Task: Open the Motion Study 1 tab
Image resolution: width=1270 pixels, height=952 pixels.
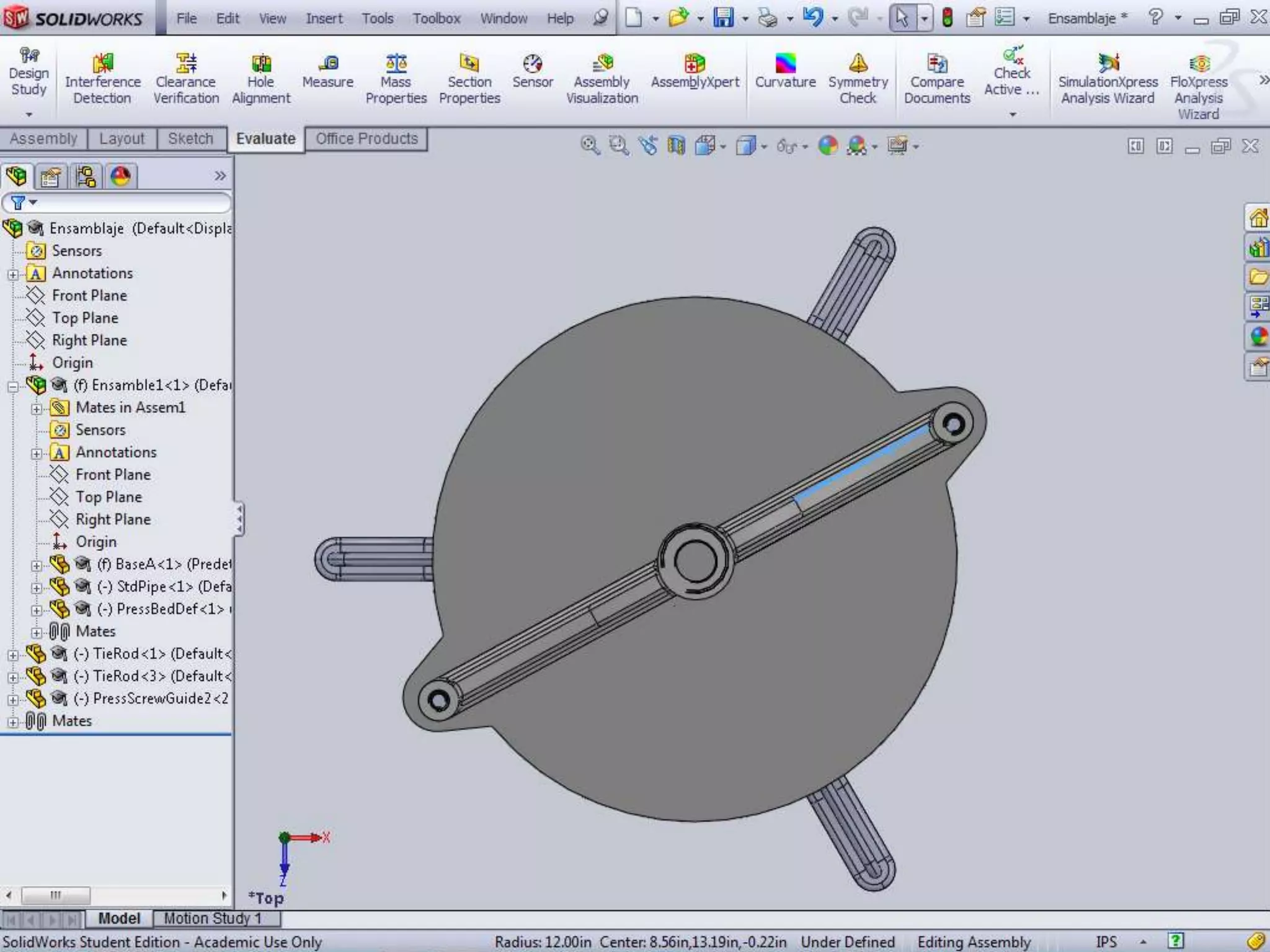Action: (x=212, y=918)
